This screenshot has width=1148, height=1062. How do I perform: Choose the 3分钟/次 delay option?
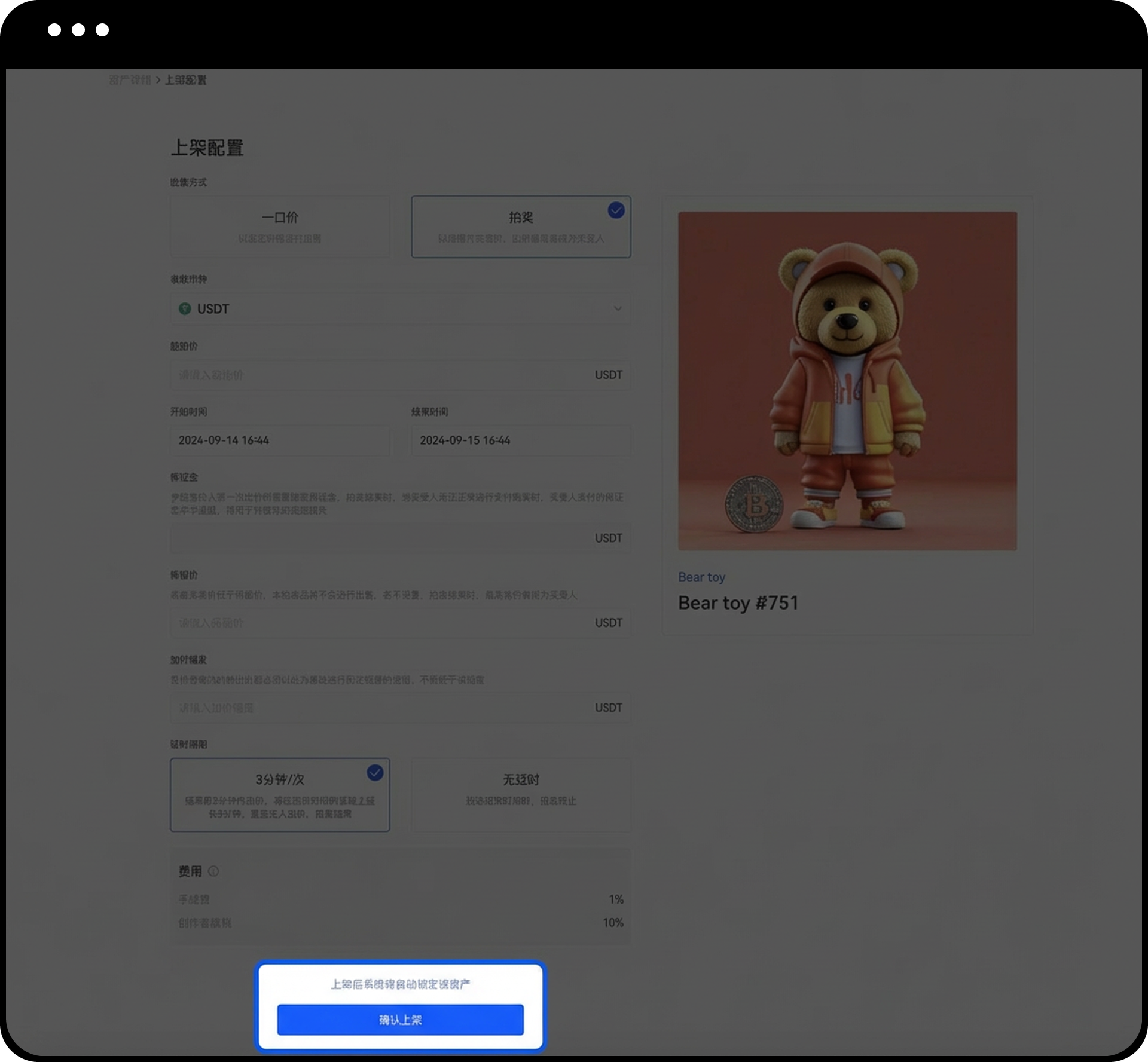click(280, 794)
